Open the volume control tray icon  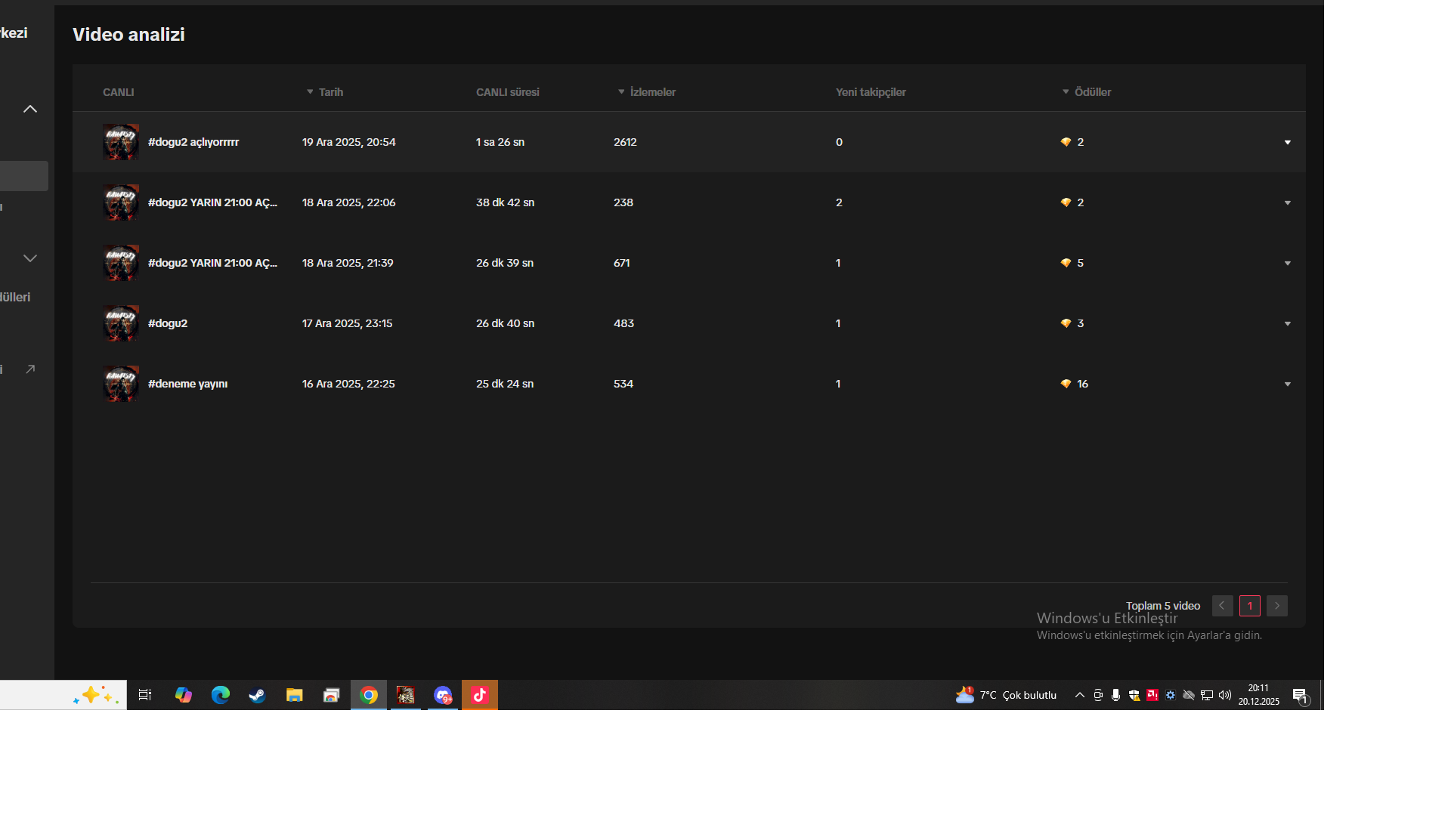tap(1225, 695)
